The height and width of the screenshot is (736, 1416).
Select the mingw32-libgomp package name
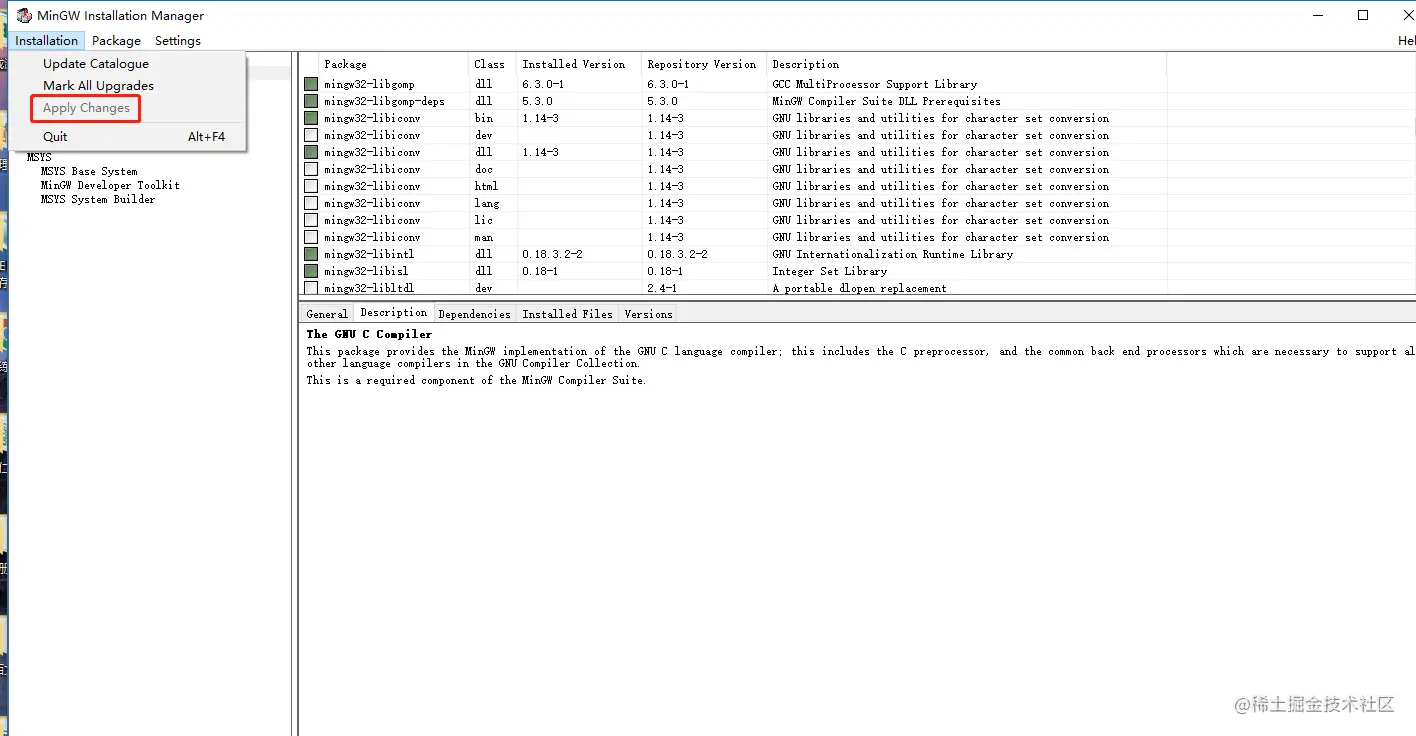[x=369, y=84]
